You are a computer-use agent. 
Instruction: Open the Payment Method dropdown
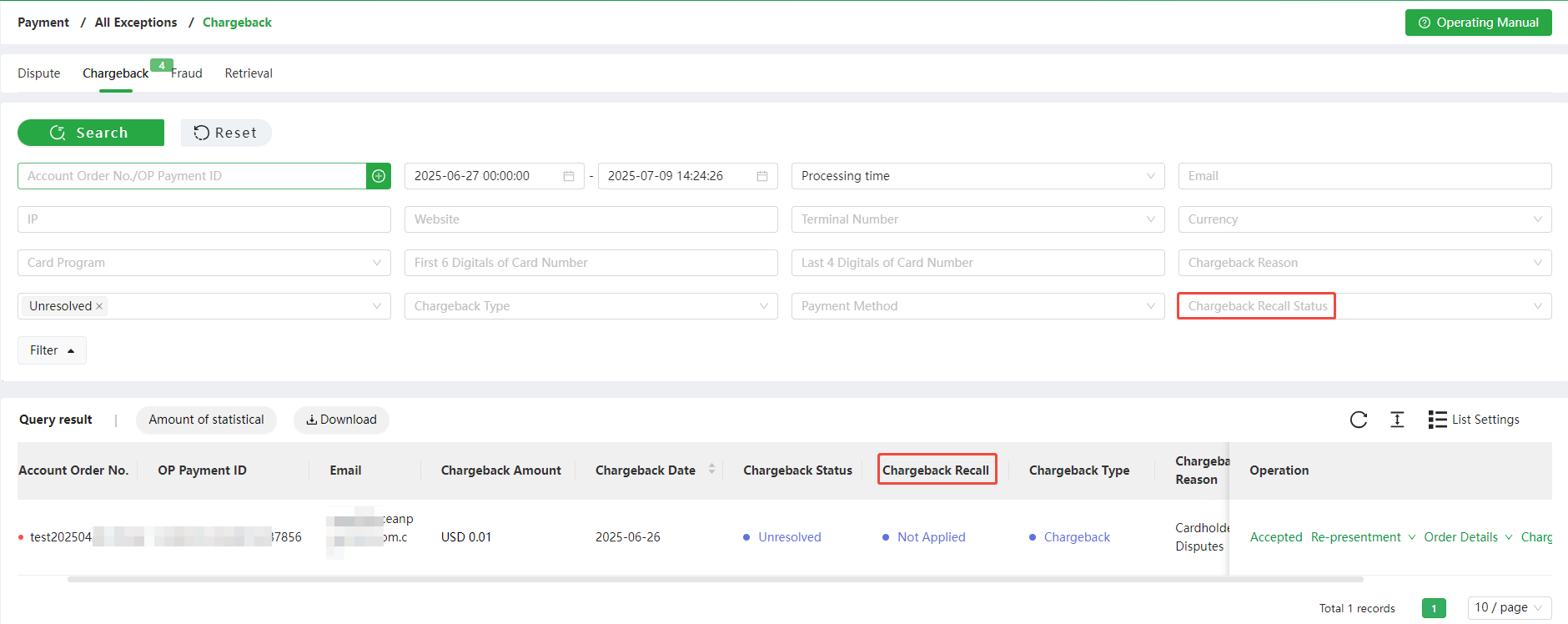(x=977, y=306)
